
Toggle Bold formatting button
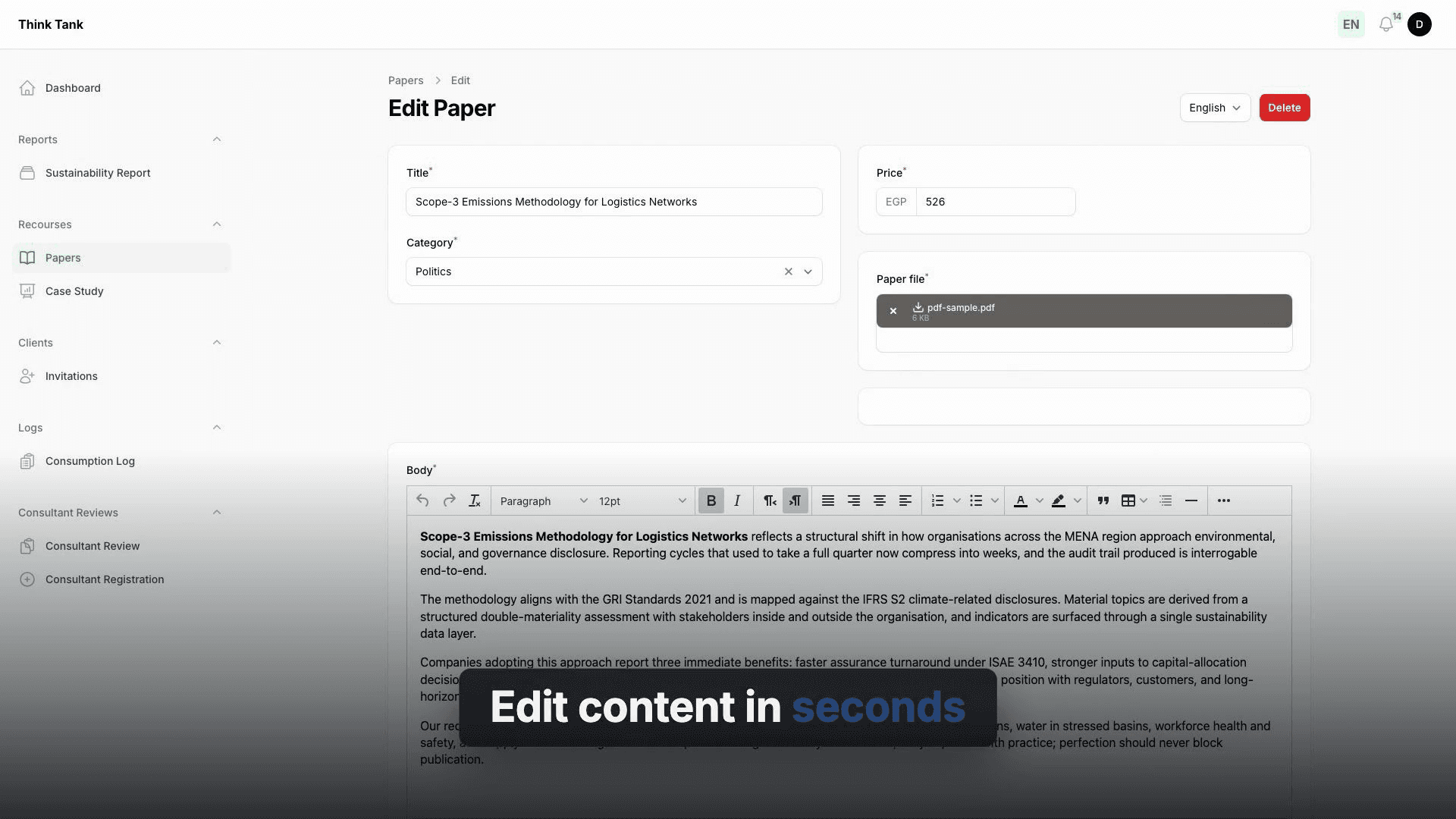pos(711,500)
